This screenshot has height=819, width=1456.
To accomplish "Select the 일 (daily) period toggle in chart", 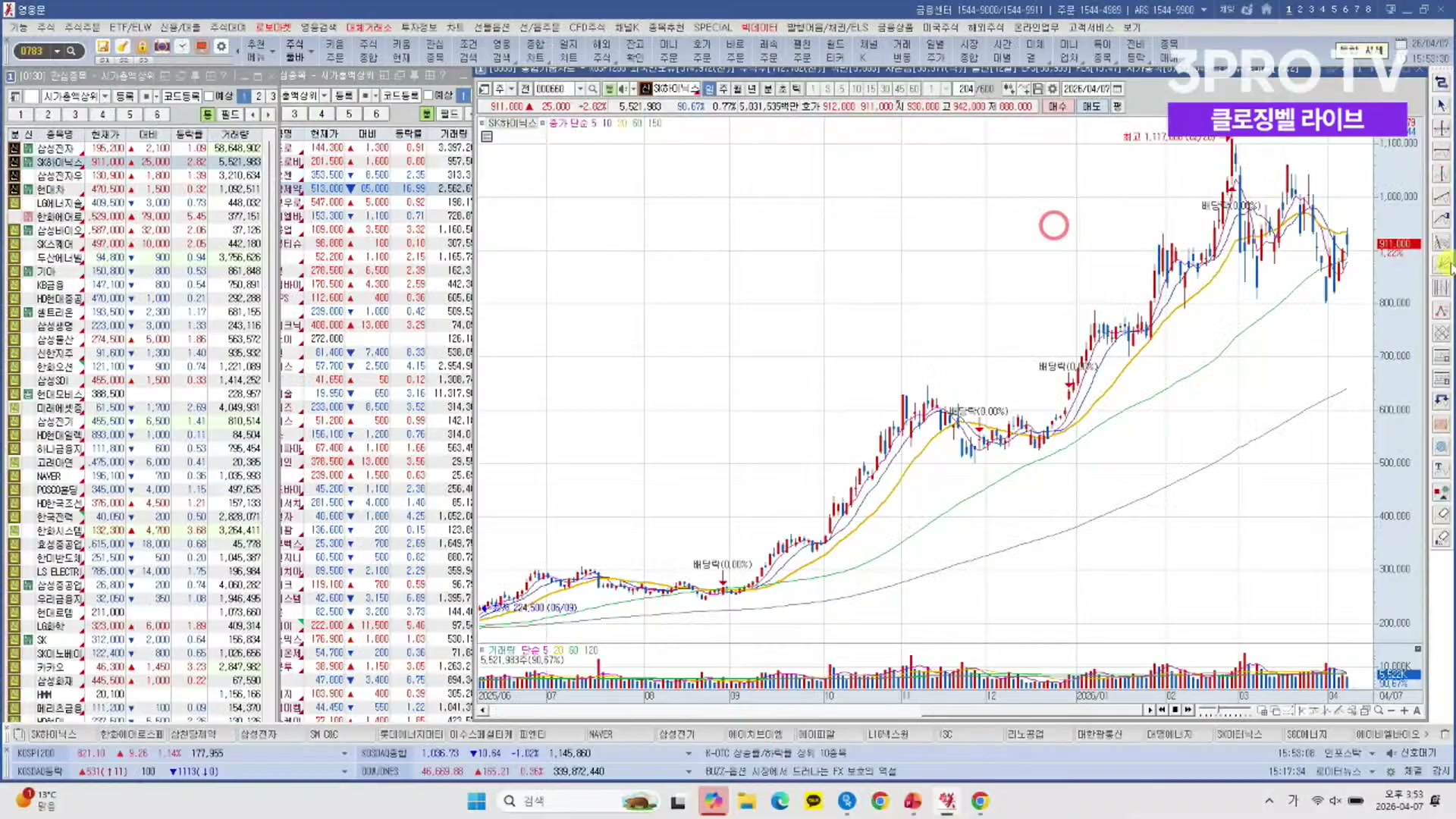I will [x=710, y=89].
